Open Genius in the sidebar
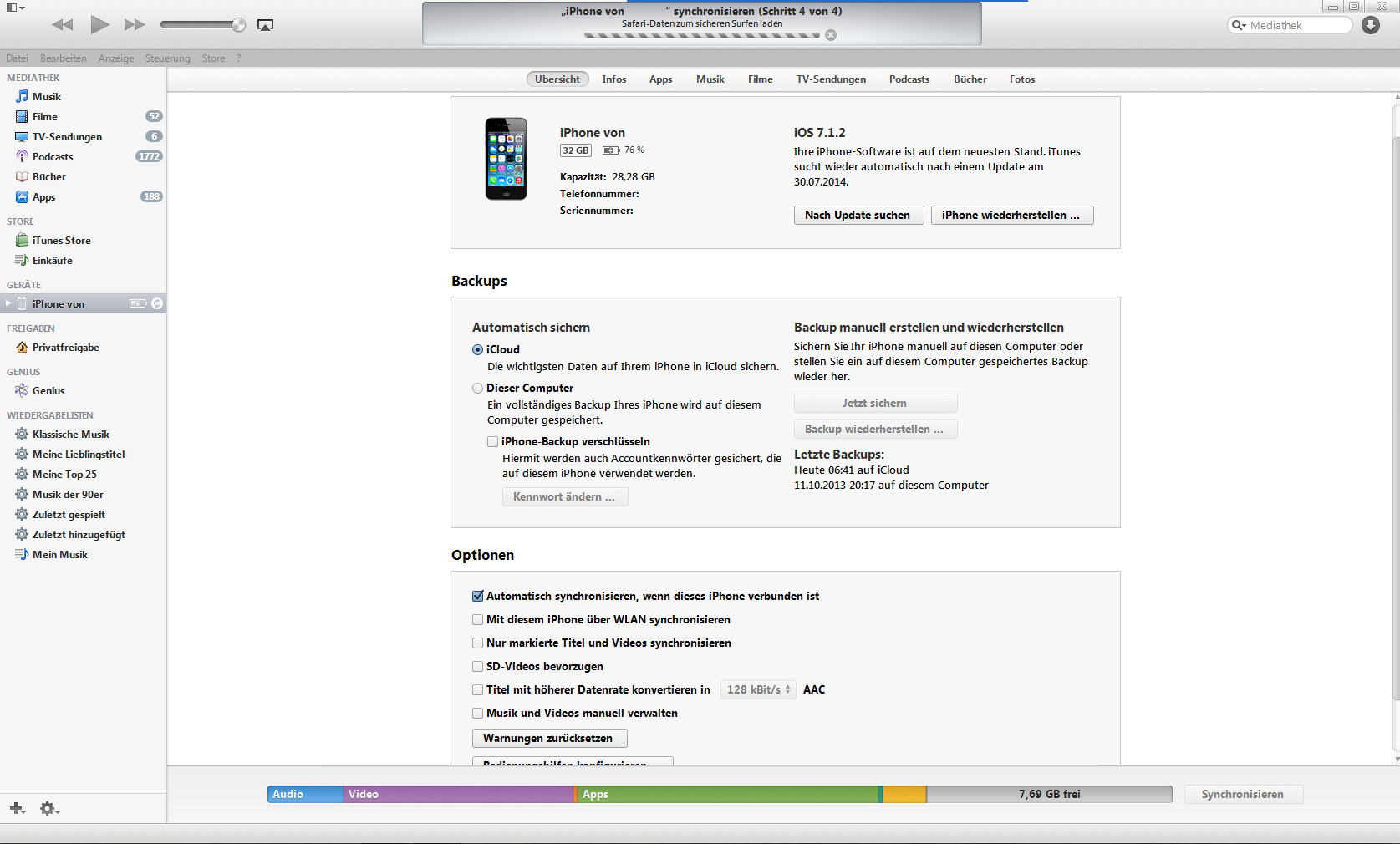Image resolution: width=1400 pixels, height=844 pixels. point(84,391)
